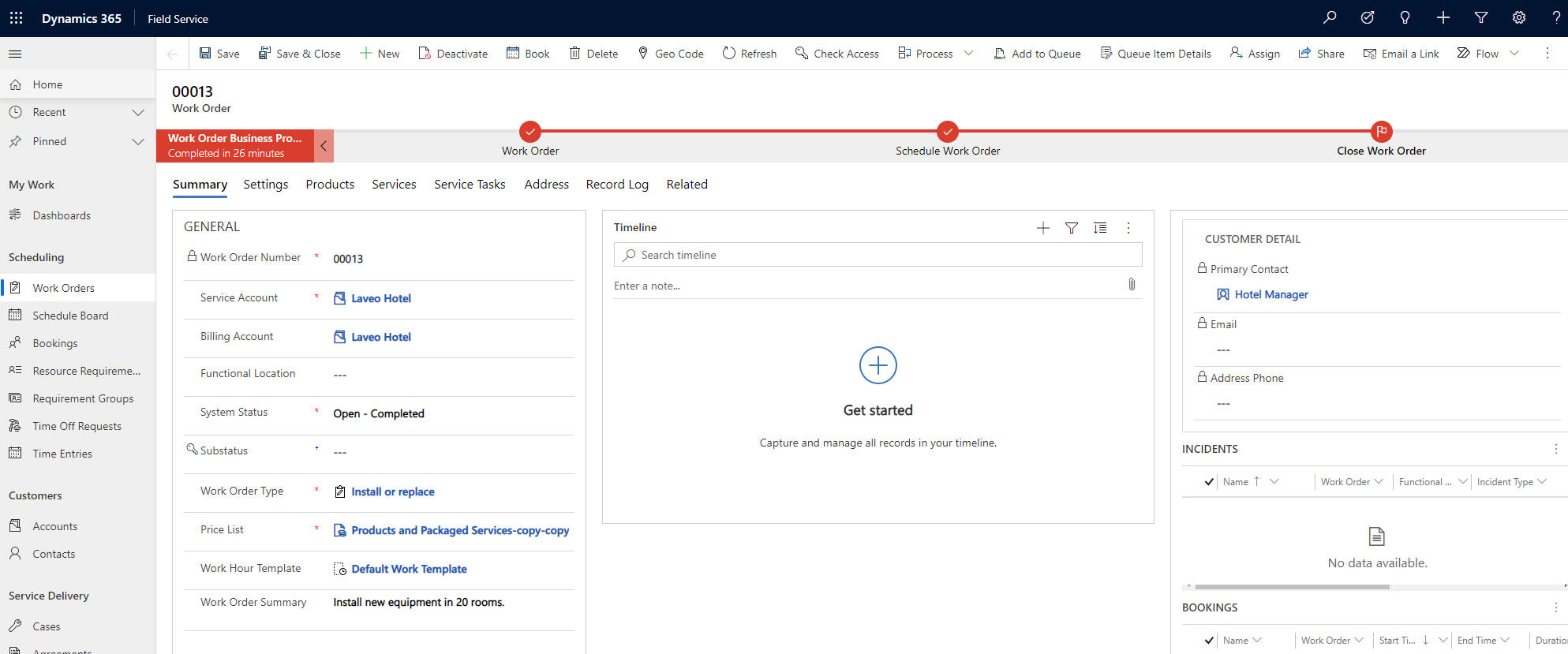Open Incident Type column dropdown
This screenshot has height=654, width=1568.
pos(1542,481)
